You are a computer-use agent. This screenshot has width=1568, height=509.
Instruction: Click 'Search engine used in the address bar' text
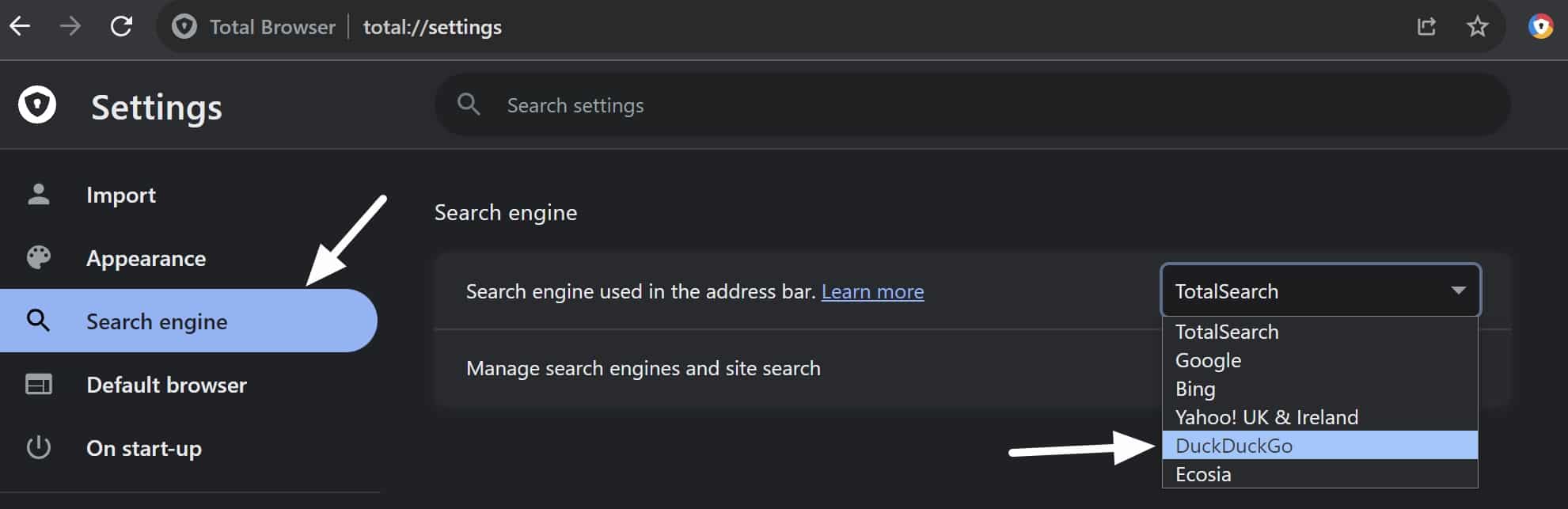[x=640, y=291]
